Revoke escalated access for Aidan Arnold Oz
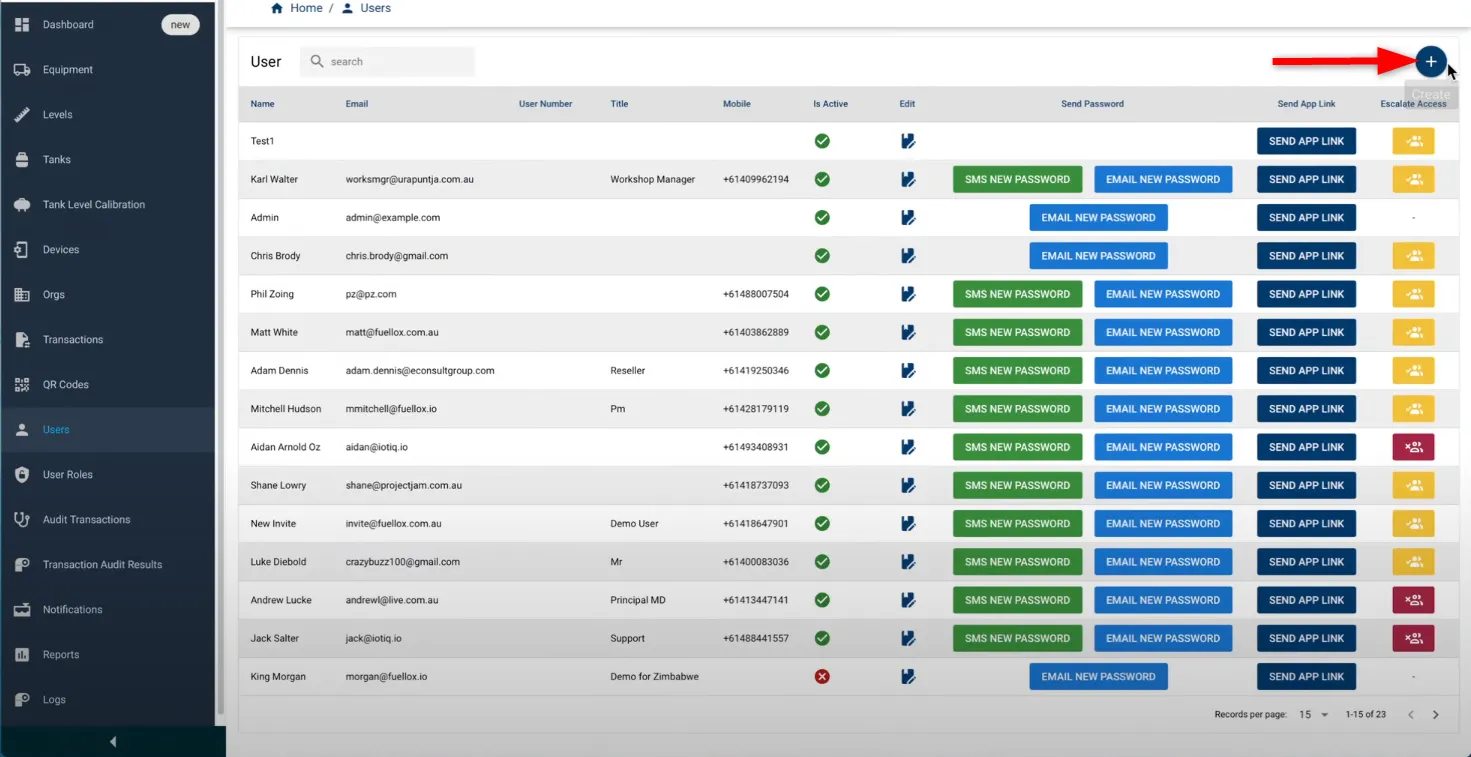This screenshot has width=1471, height=757. click(1413, 447)
